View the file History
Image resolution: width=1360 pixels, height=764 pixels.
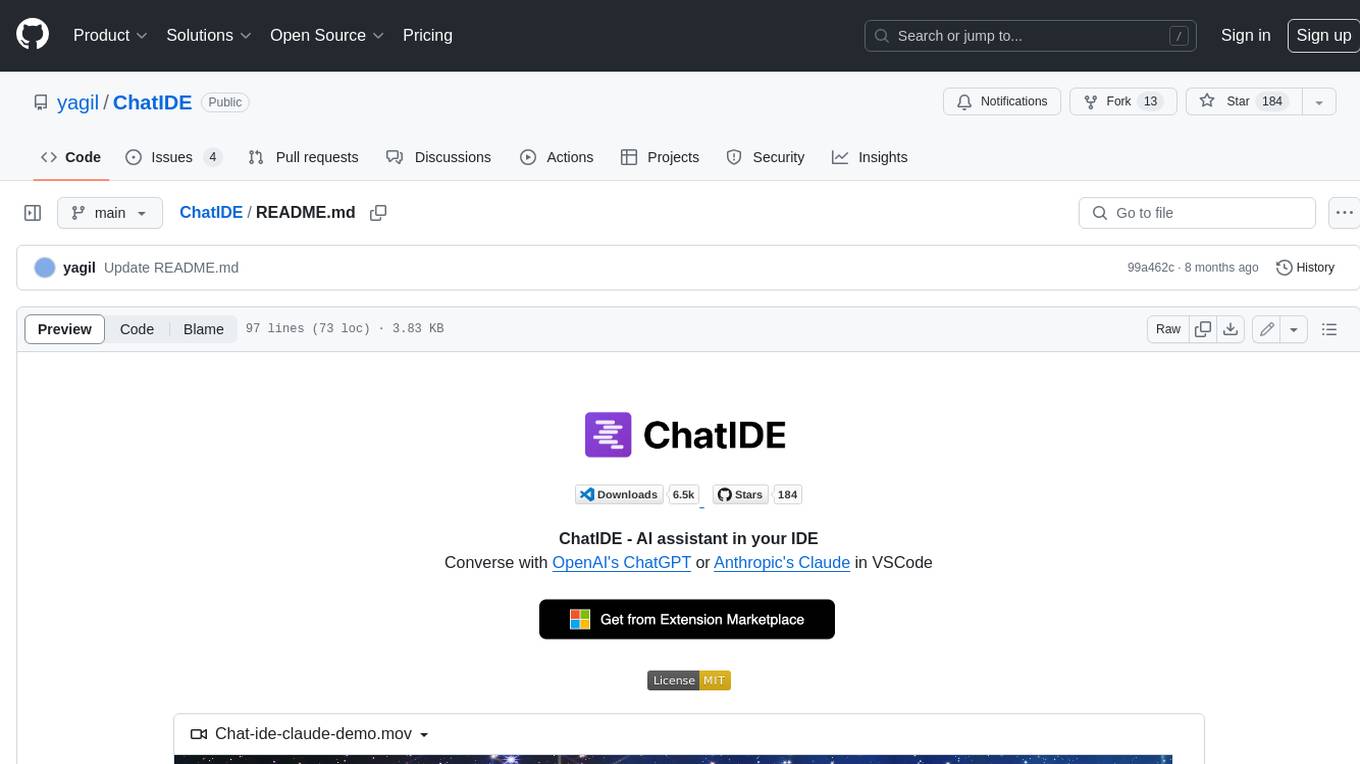pyautogui.click(x=1305, y=267)
